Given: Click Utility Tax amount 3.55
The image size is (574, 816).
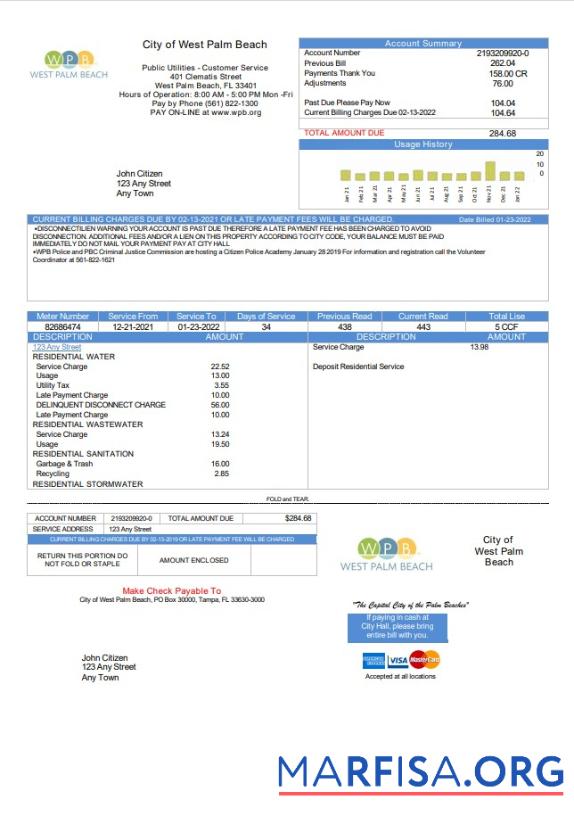Looking at the screenshot, I should tap(222, 386).
